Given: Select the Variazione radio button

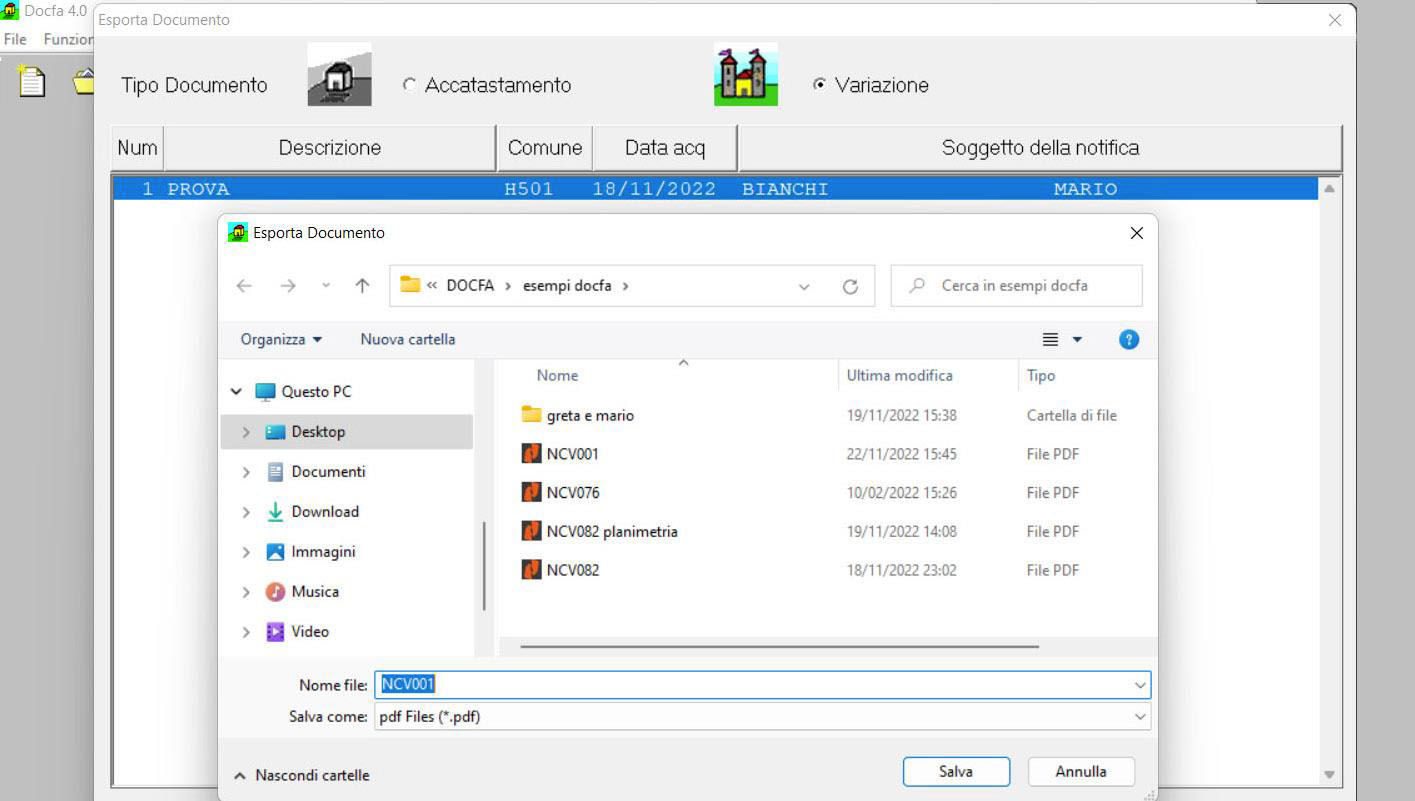Looking at the screenshot, I should coord(820,86).
